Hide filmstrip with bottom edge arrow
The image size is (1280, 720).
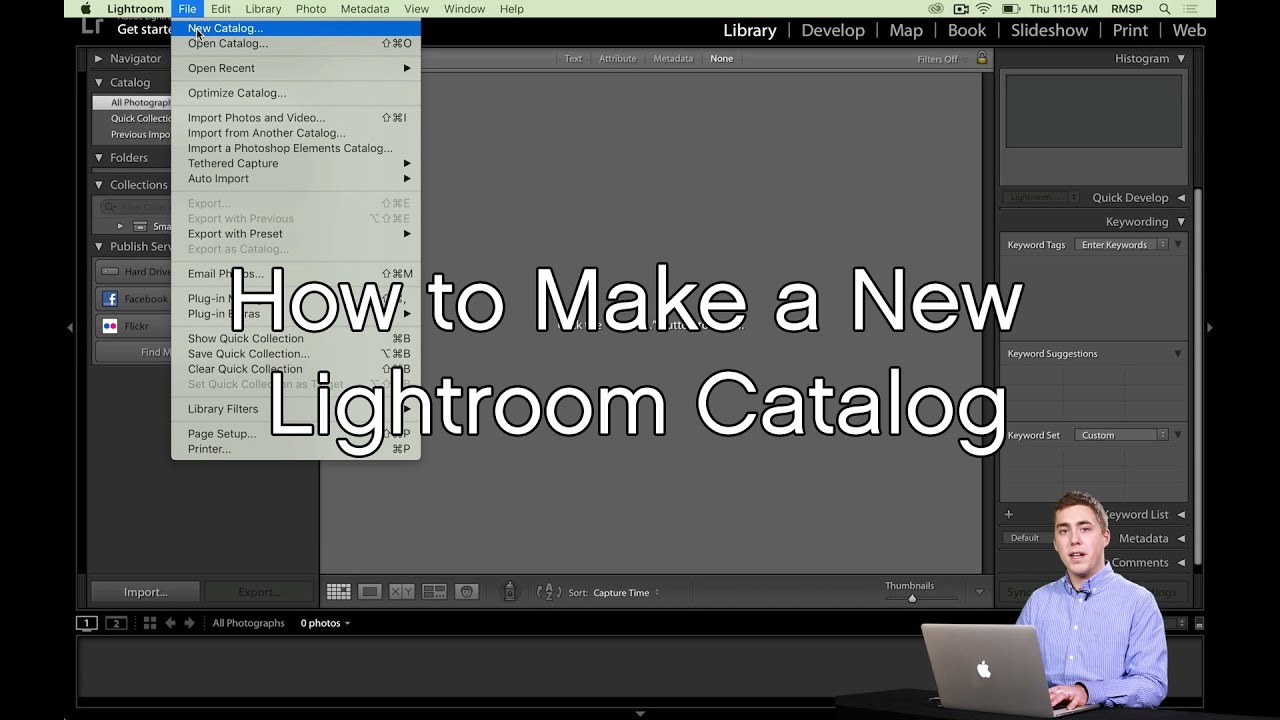click(640, 713)
